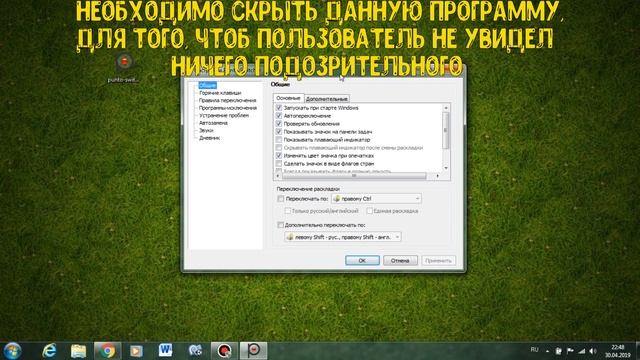Select 'Общие' in settings tree

[x=207, y=85]
